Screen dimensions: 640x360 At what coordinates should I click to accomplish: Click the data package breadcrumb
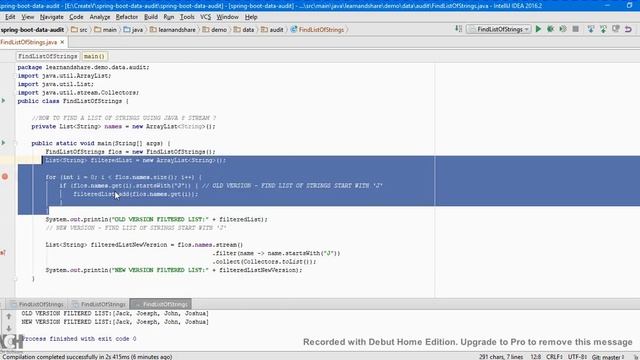click(x=244, y=29)
